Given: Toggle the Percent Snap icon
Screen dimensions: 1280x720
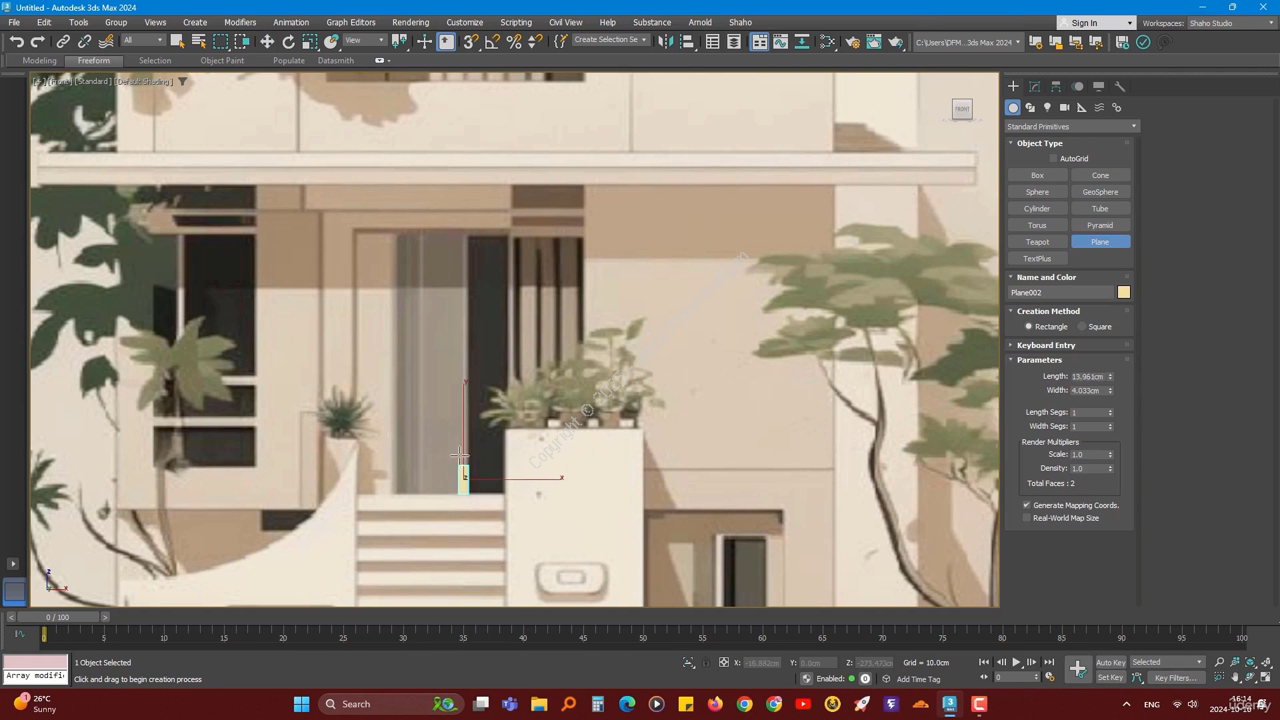Looking at the screenshot, I should tap(514, 42).
